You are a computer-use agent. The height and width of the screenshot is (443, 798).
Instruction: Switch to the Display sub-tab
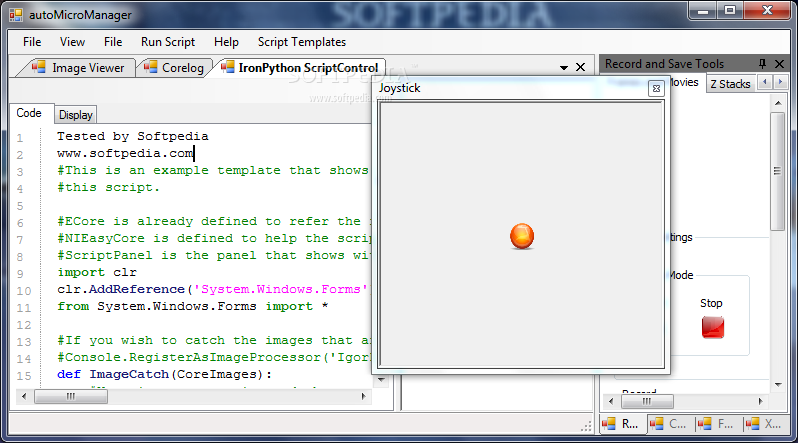click(76, 115)
